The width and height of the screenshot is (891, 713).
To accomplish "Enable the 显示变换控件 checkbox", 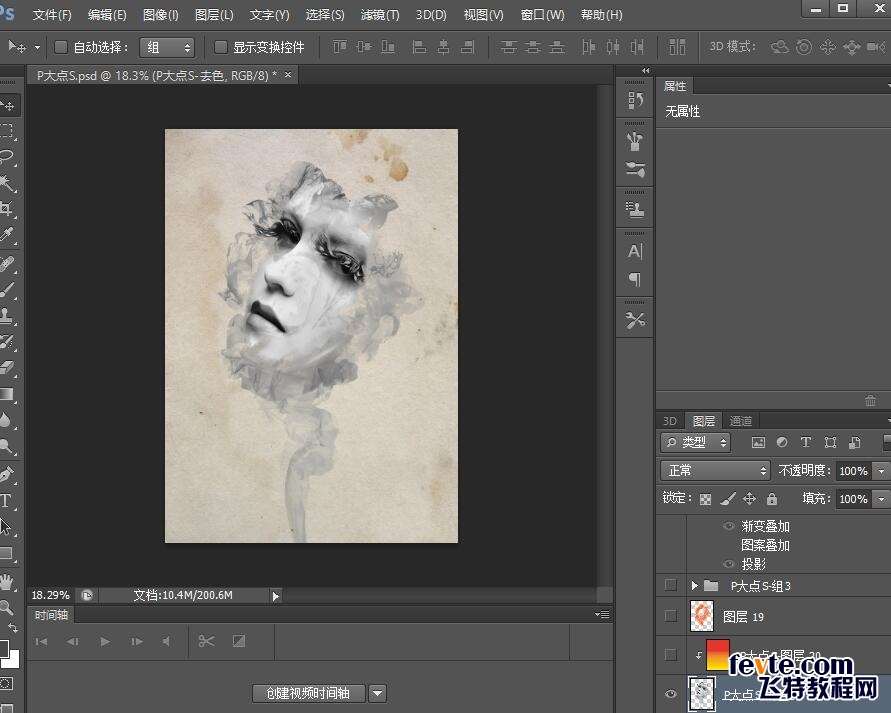I will [x=220, y=47].
